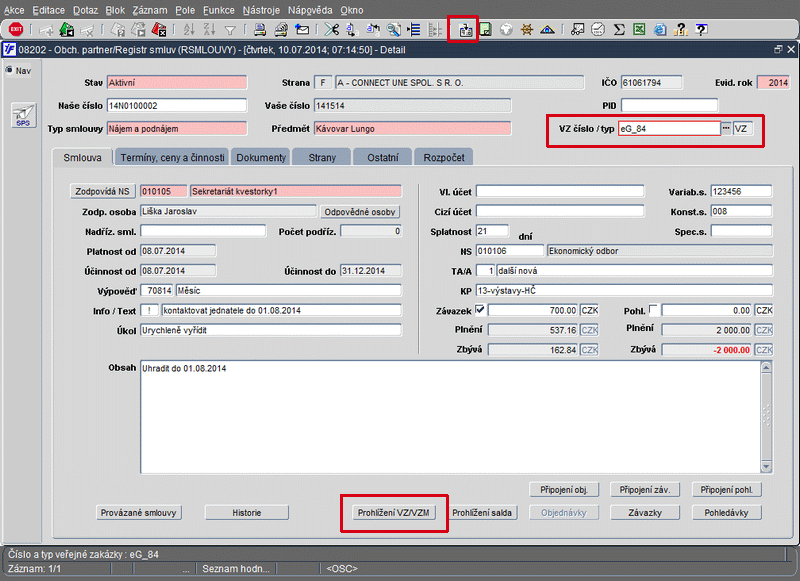Click the Zodpovídá NS button
Viewport: 800px width, 581px height.
tap(102, 191)
